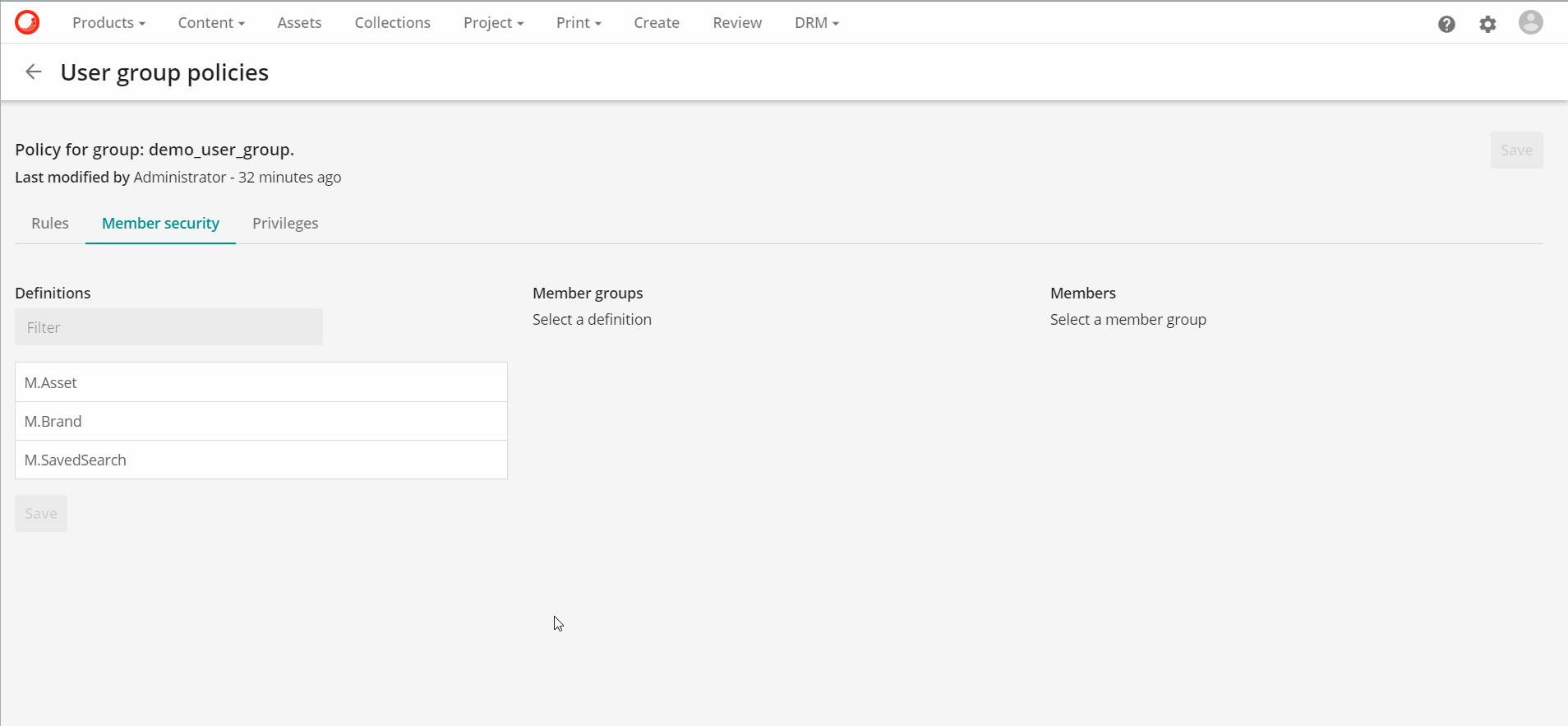Open the user profile avatar
Screen dimensions: 1568x726
(1530, 22)
